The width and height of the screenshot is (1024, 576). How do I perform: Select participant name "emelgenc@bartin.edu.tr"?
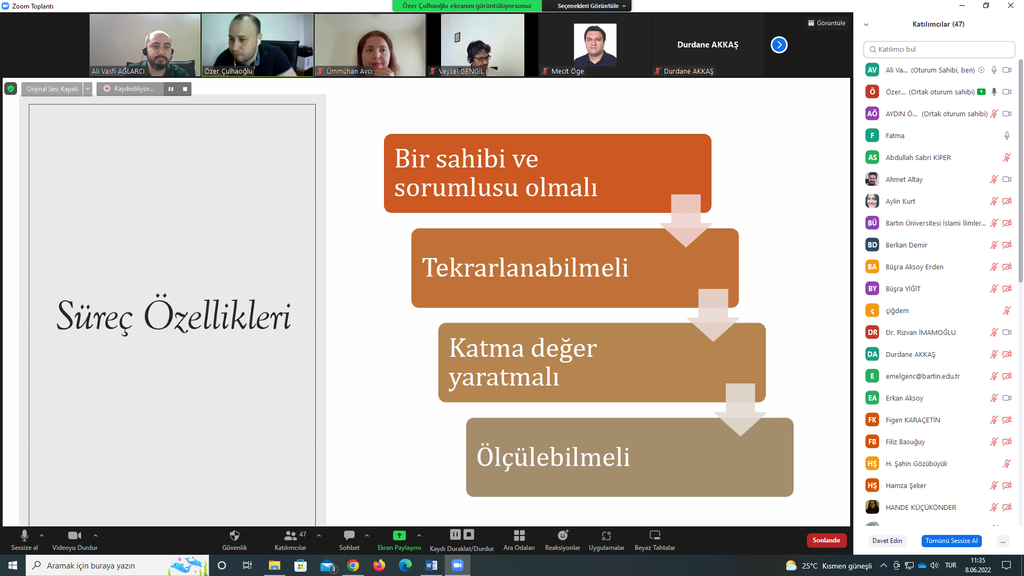coord(923,376)
